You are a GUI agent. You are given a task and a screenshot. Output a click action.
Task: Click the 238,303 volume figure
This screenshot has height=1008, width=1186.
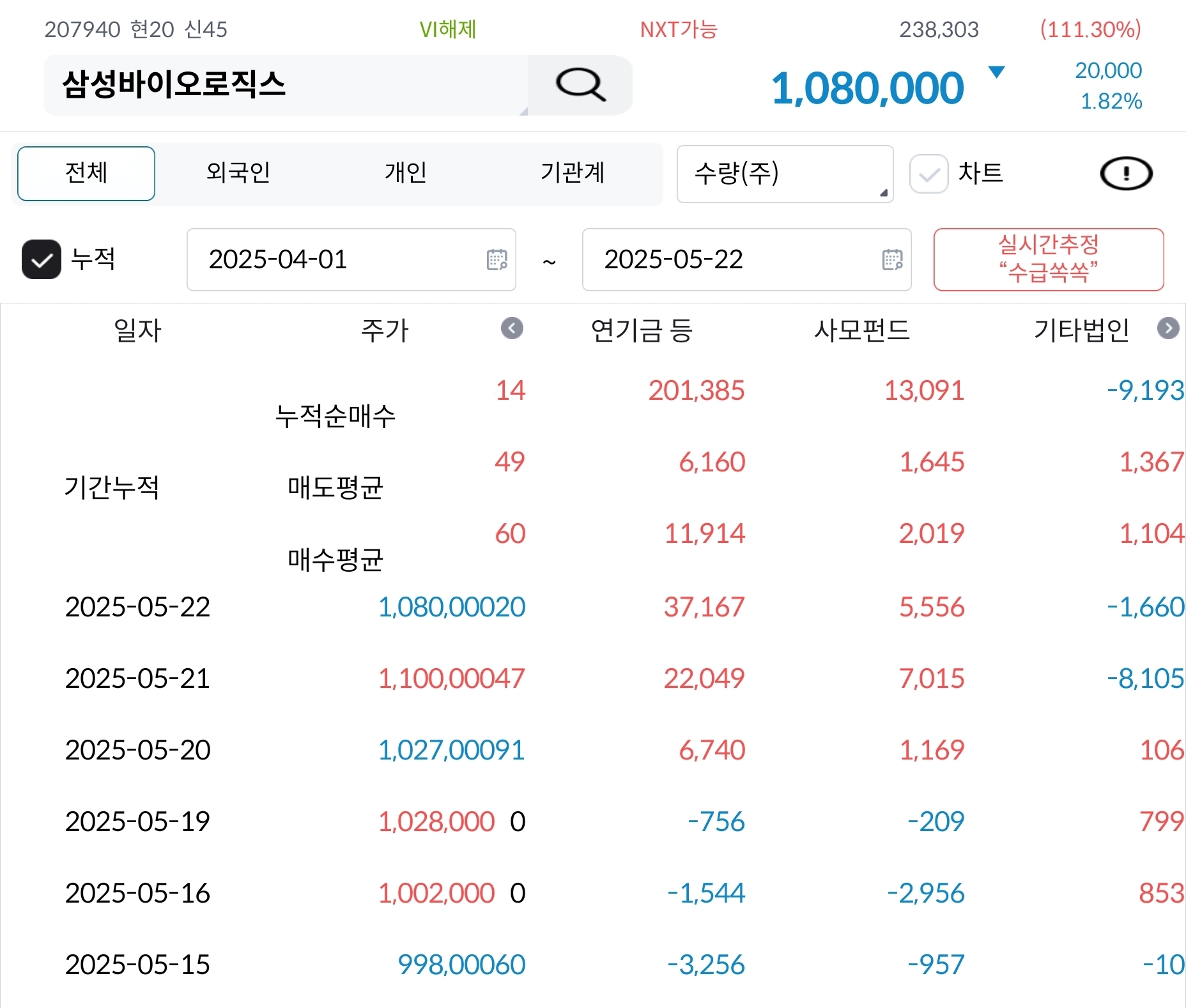click(x=939, y=29)
